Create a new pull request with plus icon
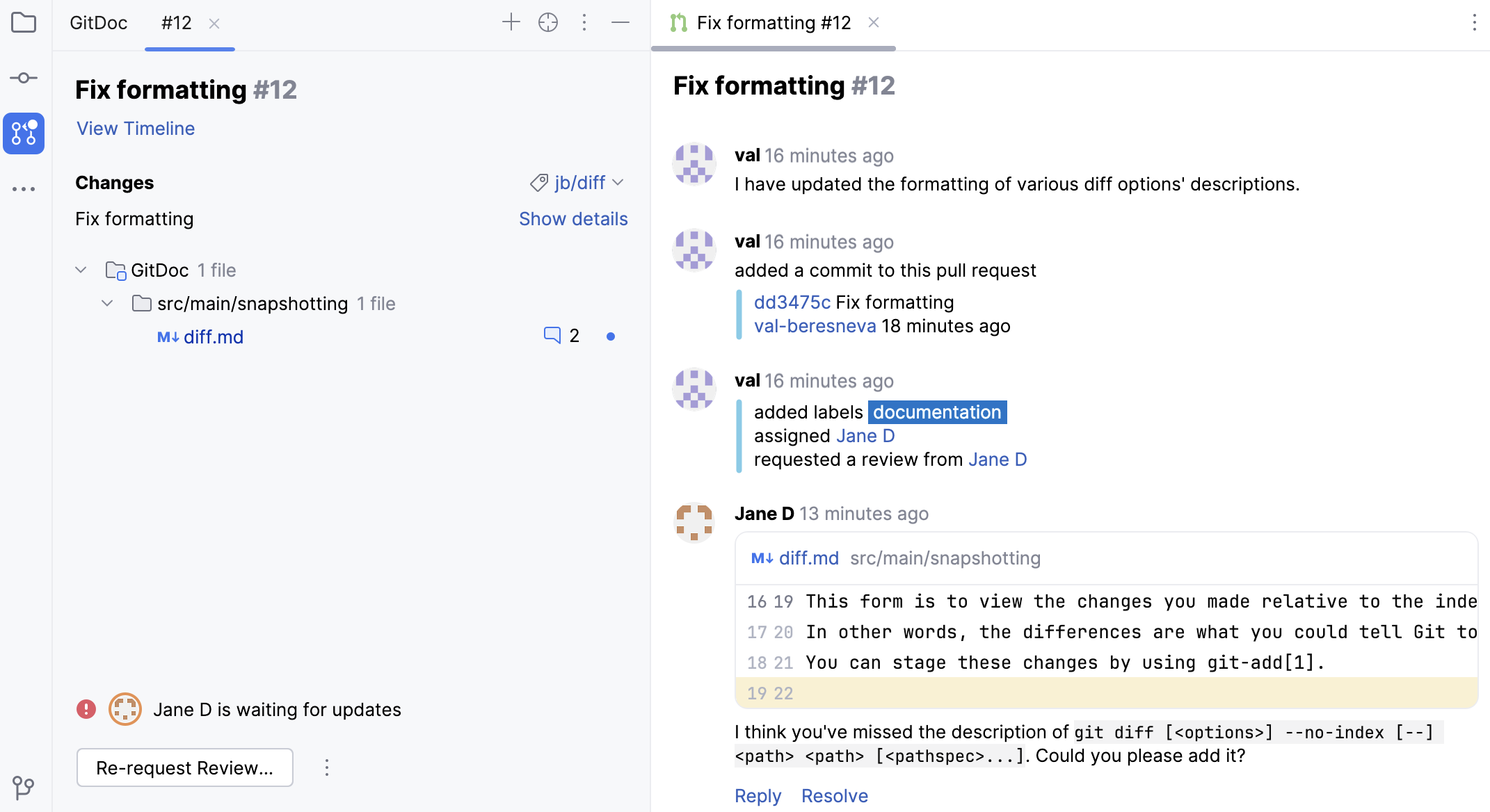 [511, 22]
